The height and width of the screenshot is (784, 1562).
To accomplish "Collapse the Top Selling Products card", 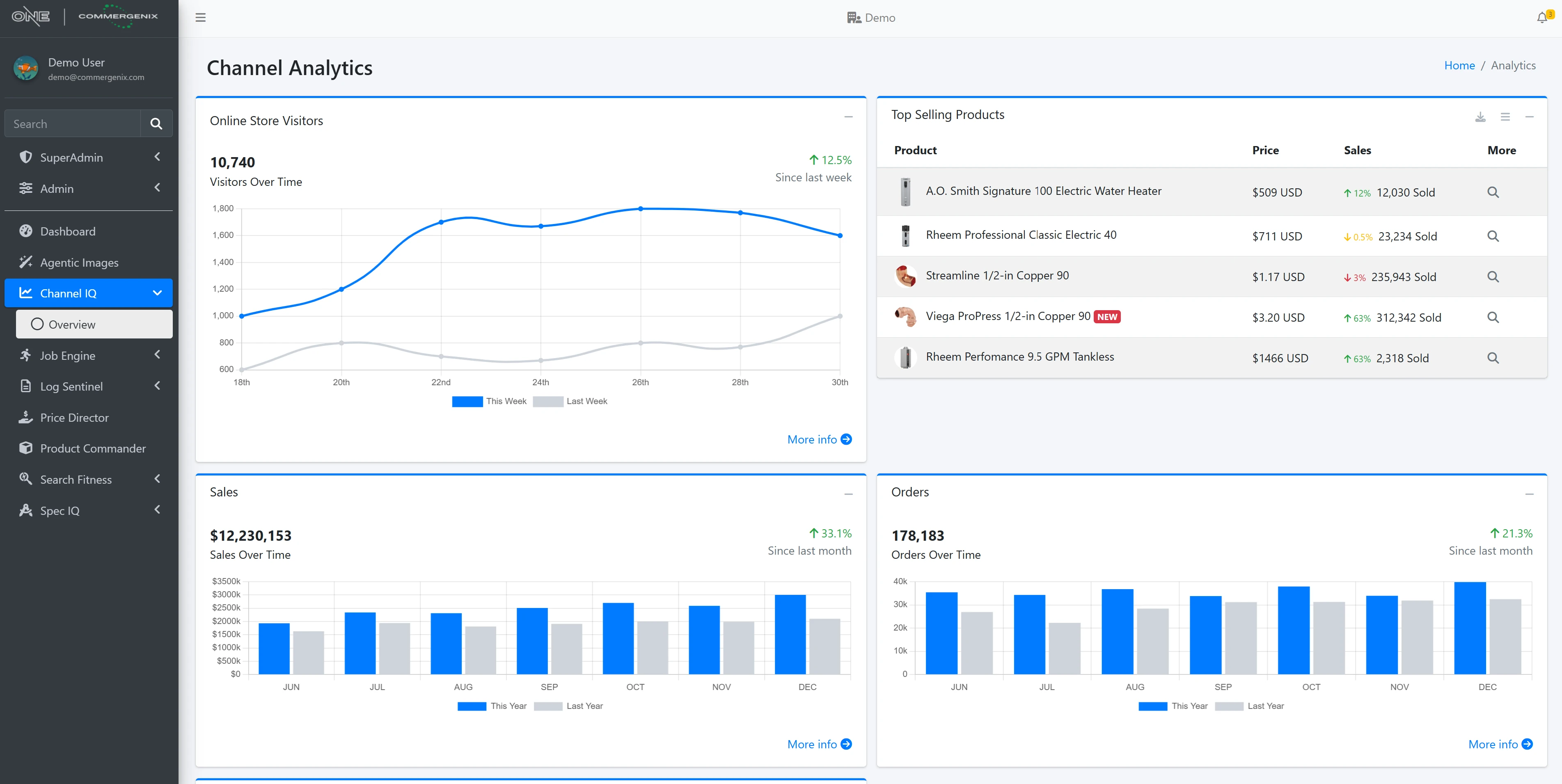I will [1529, 117].
